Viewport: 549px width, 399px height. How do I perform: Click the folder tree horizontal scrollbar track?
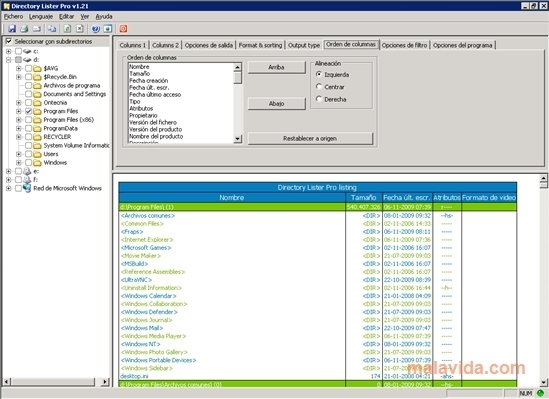point(53,382)
